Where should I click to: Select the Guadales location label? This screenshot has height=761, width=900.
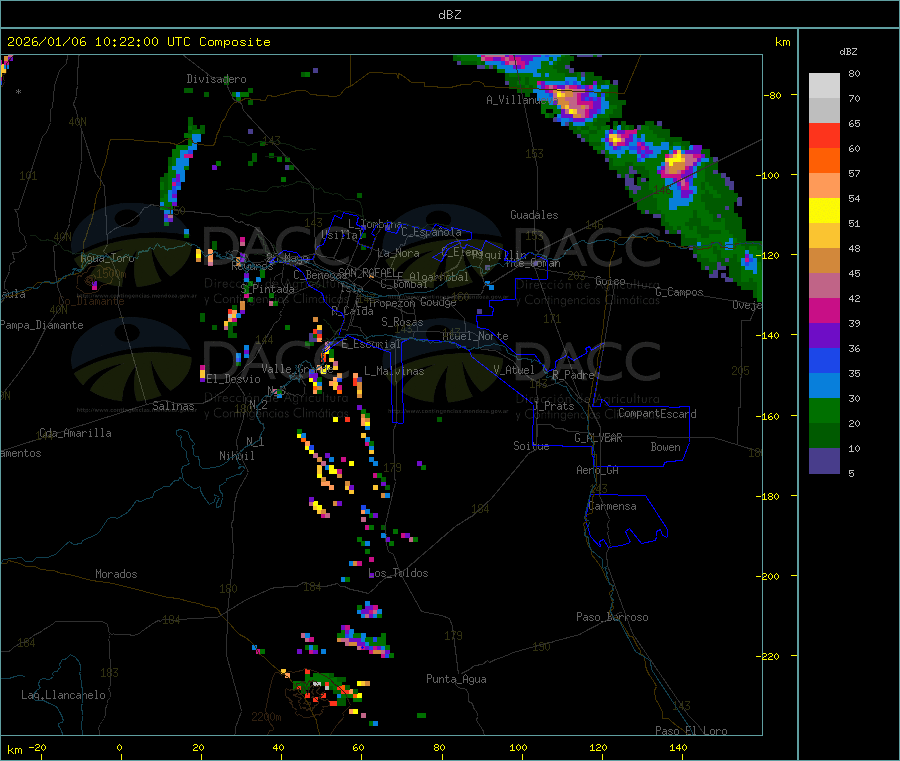pyautogui.click(x=534, y=215)
